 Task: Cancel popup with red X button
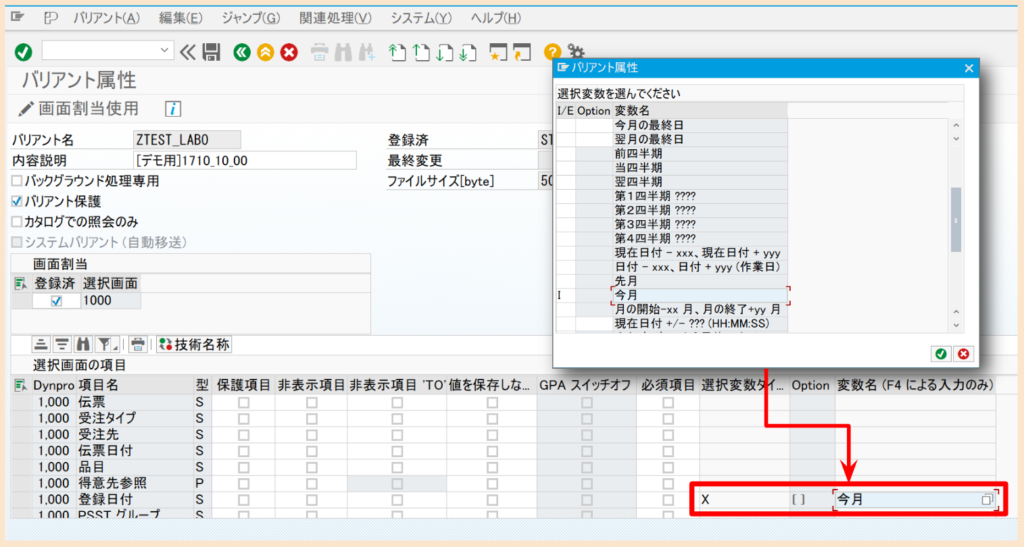[963, 354]
